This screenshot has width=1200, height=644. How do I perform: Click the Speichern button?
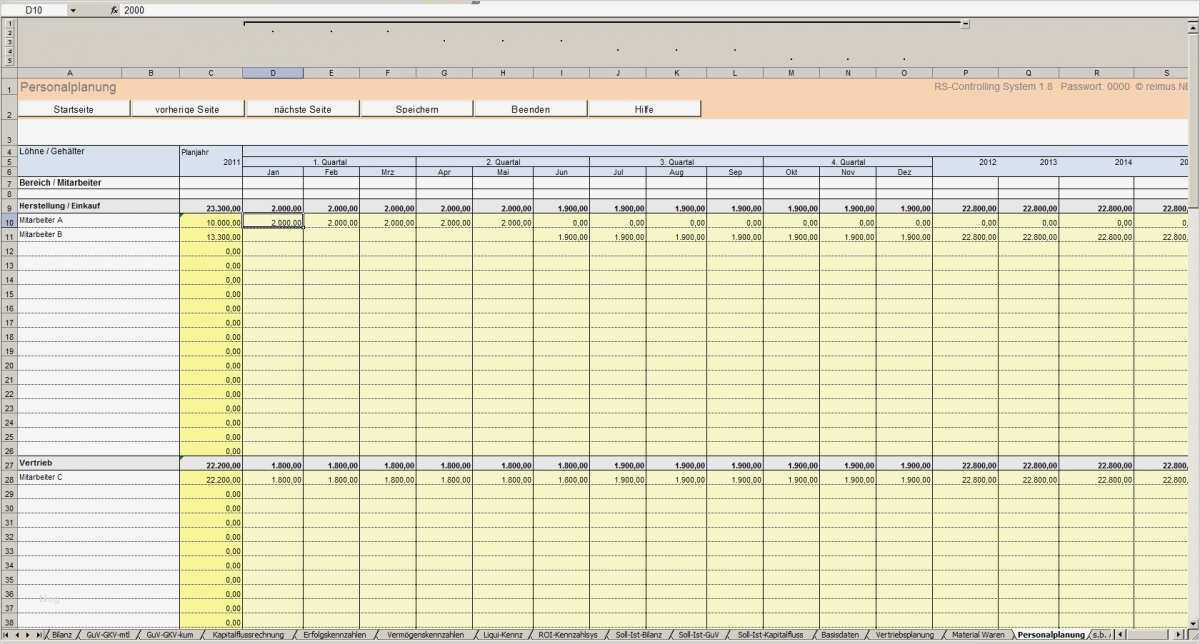(x=416, y=108)
